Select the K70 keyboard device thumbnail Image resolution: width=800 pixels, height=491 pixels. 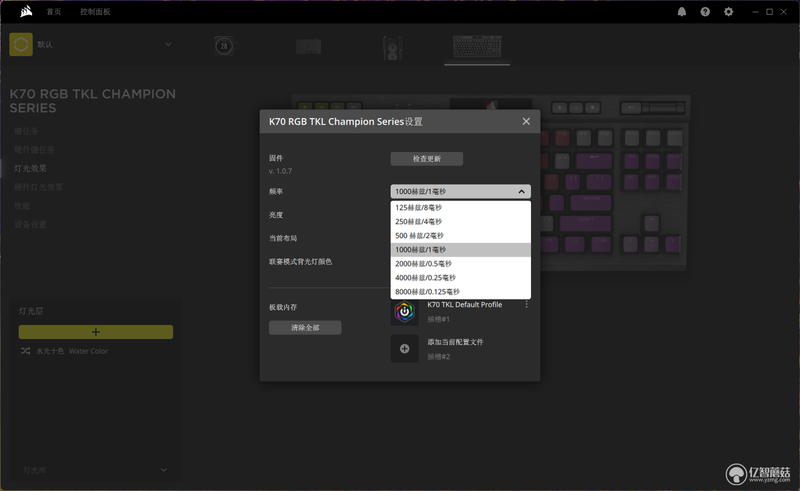tap(477, 47)
